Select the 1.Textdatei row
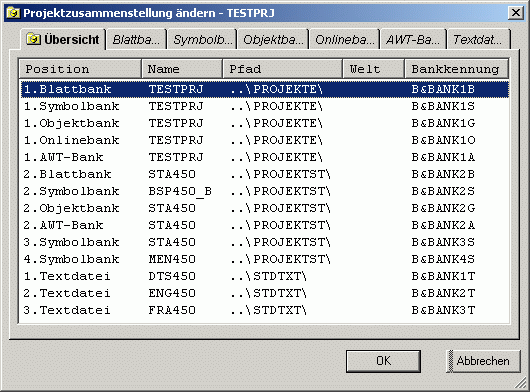Viewport: 530px width, 392px height. pos(265,276)
